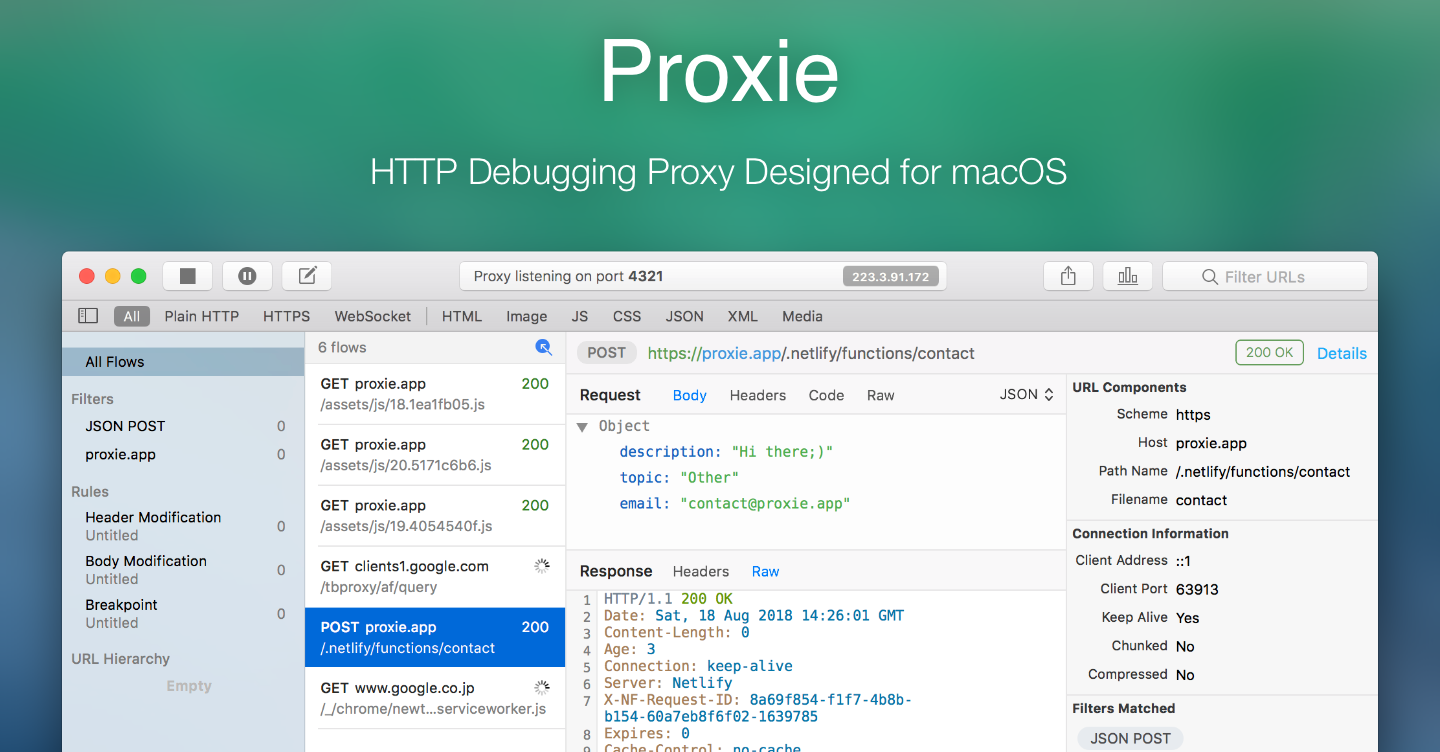Click the compose/edit pencil icon
1440x752 pixels.
(x=307, y=276)
